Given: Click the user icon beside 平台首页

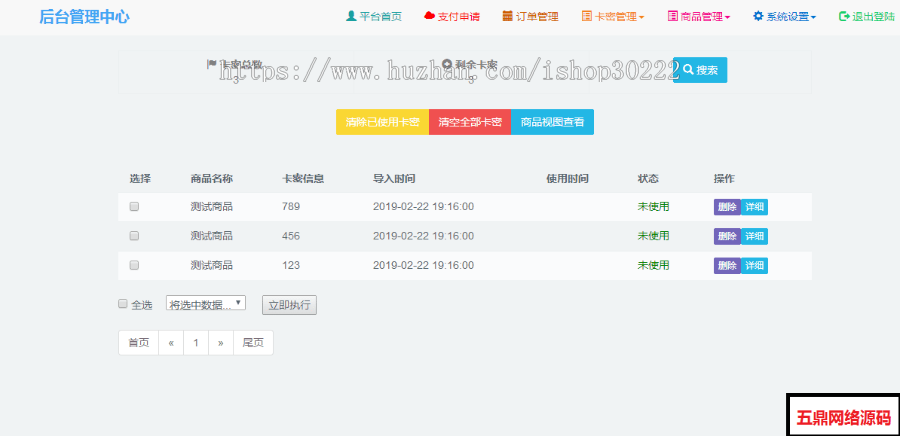Looking at the screenshot, I should 351,16.
